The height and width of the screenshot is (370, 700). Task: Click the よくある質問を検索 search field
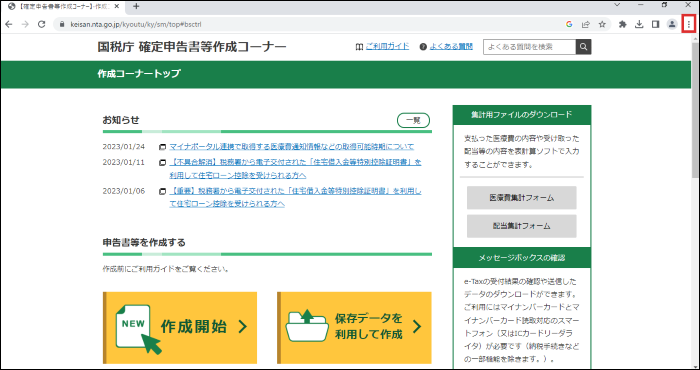(x=529, y=47)
